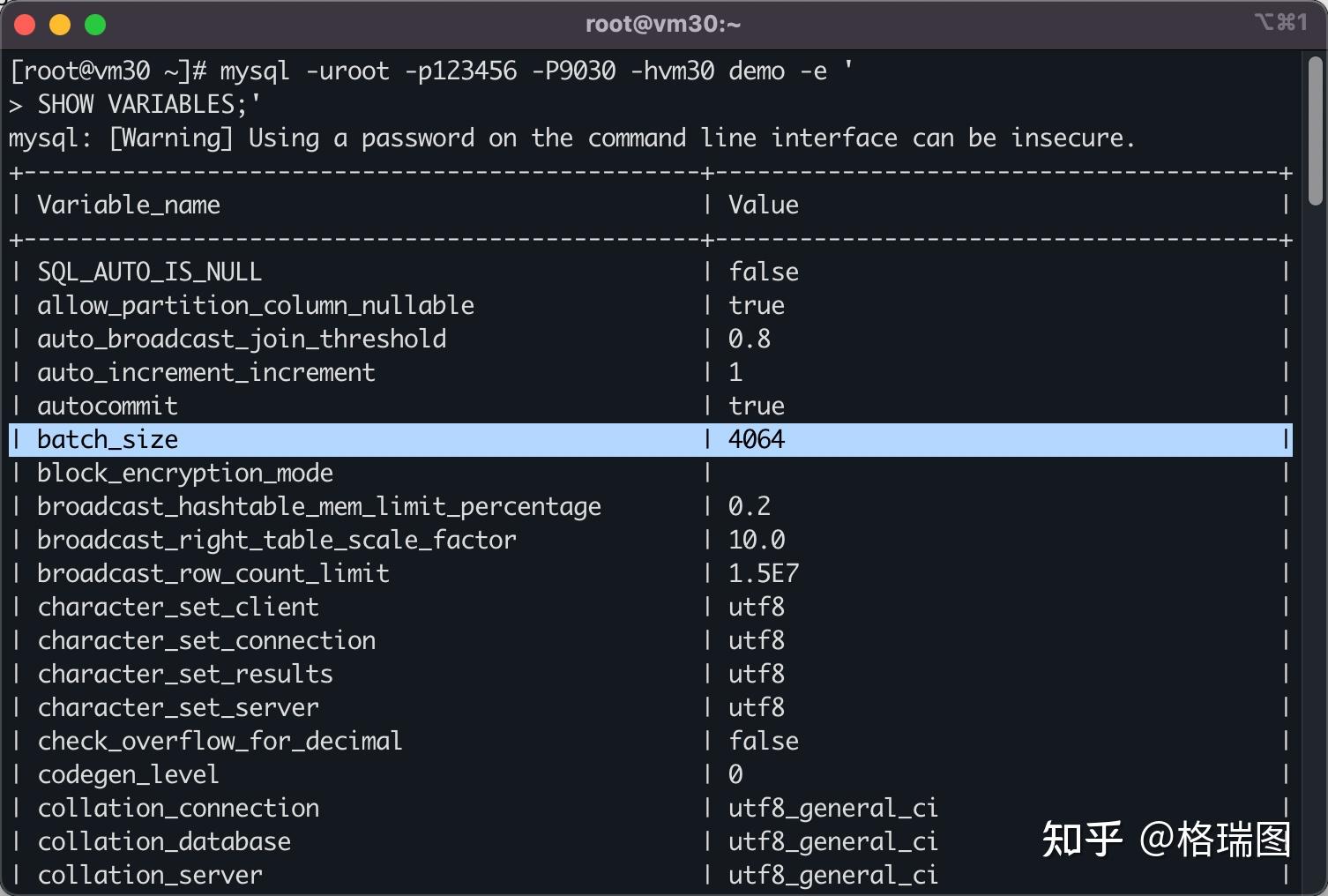Click the autocommit variable name
The image size is (1328, 896).
point(108,406)
